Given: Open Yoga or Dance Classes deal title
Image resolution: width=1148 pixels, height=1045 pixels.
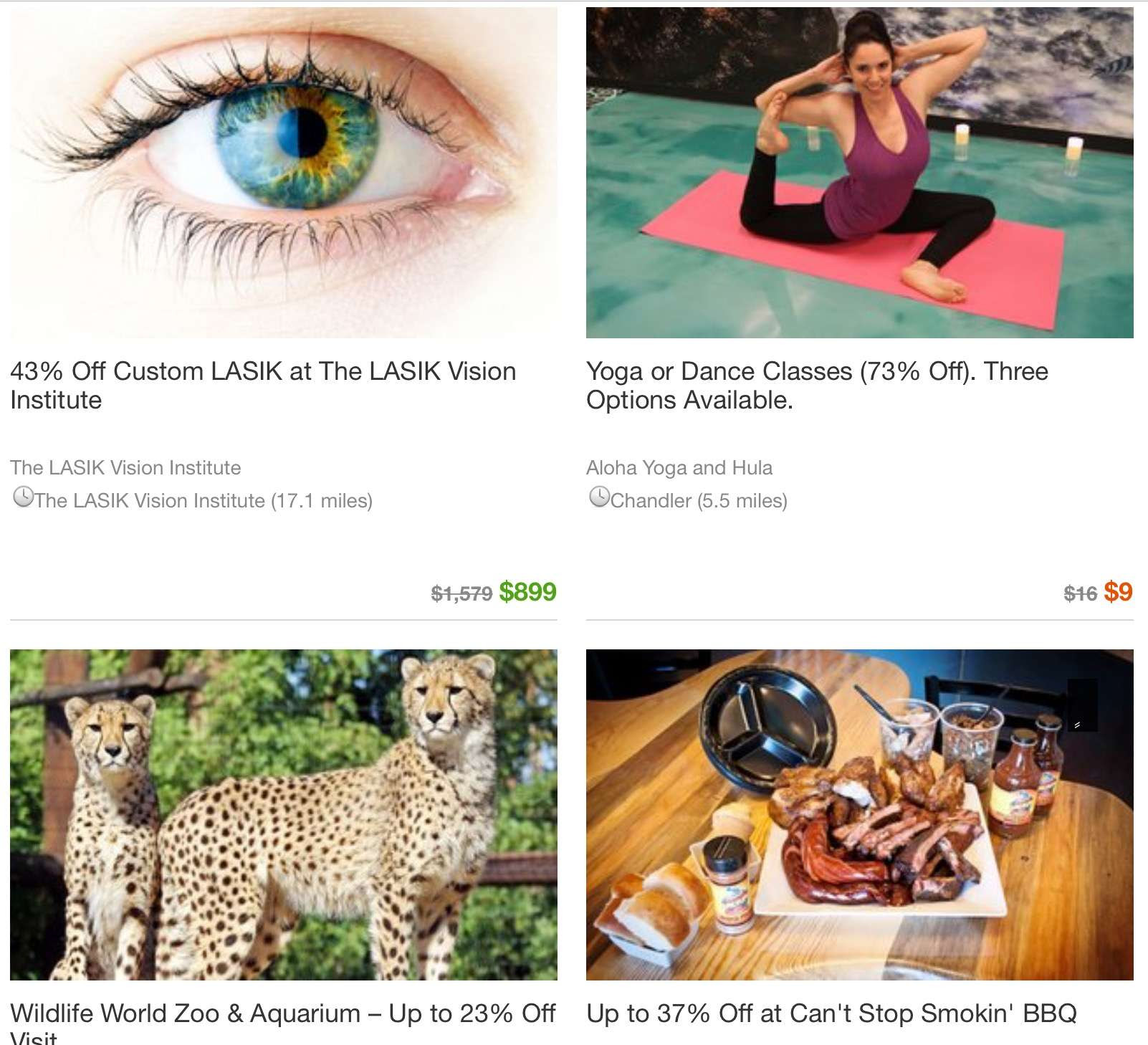Looking at the screenshot, I should [817, 386].
